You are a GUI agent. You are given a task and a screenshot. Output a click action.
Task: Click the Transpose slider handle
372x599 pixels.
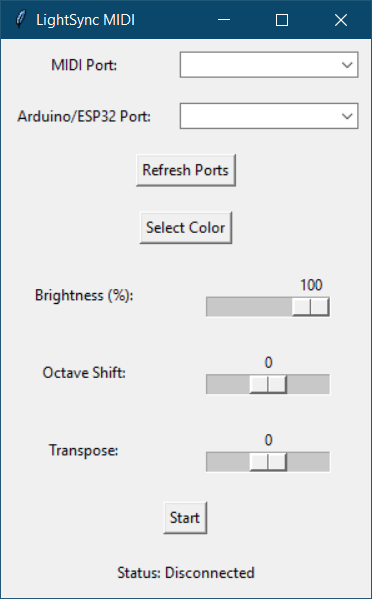(268, 462)
